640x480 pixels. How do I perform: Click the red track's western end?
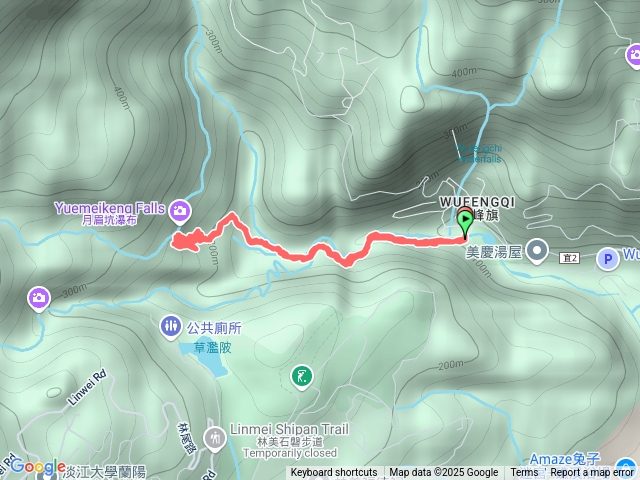tap(176, 242)
